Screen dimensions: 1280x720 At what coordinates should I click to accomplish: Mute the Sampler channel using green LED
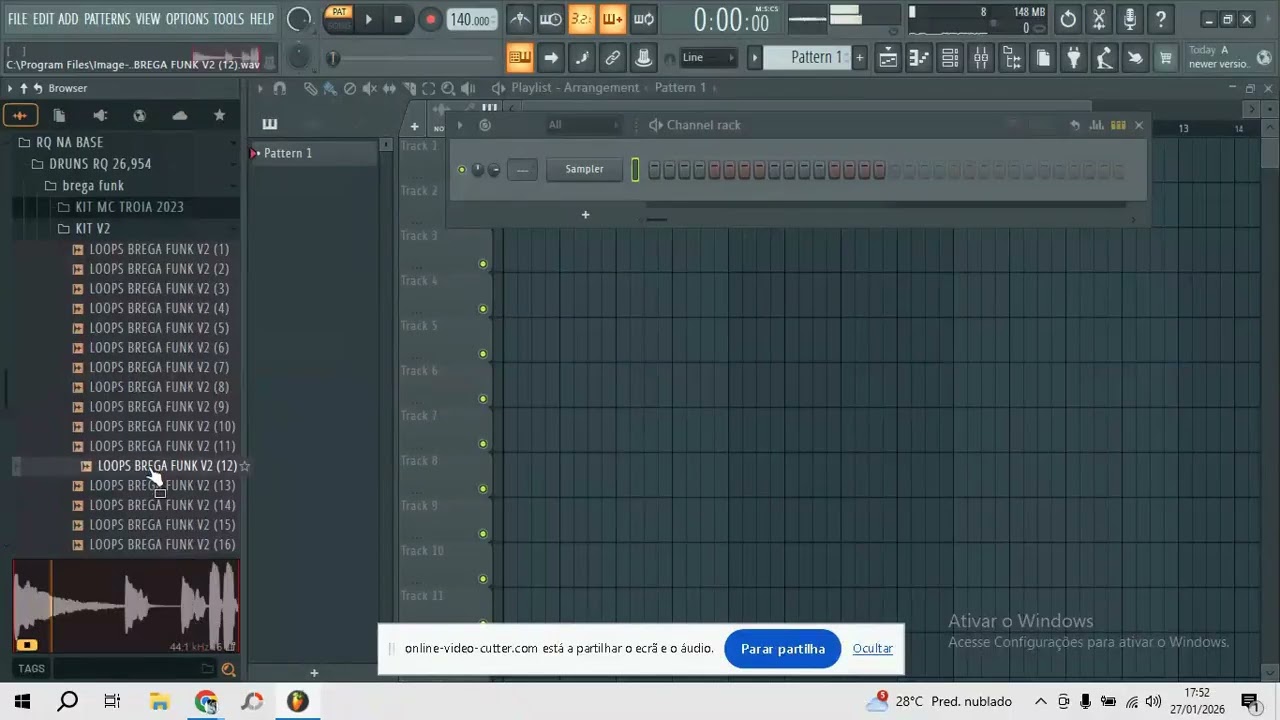tap(462, 170)
